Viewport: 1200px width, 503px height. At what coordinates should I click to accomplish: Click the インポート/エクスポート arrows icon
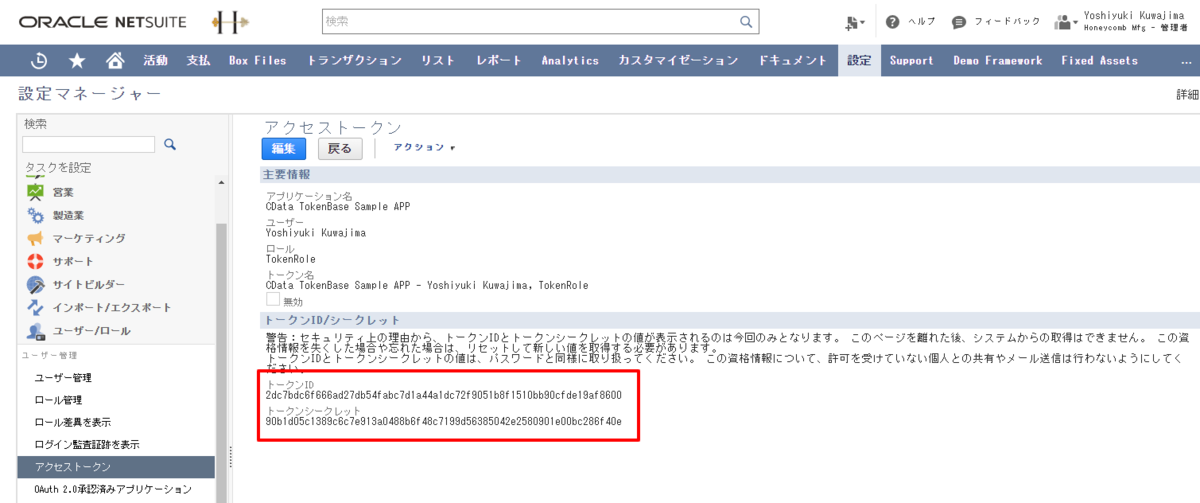(x=36, y=307)
